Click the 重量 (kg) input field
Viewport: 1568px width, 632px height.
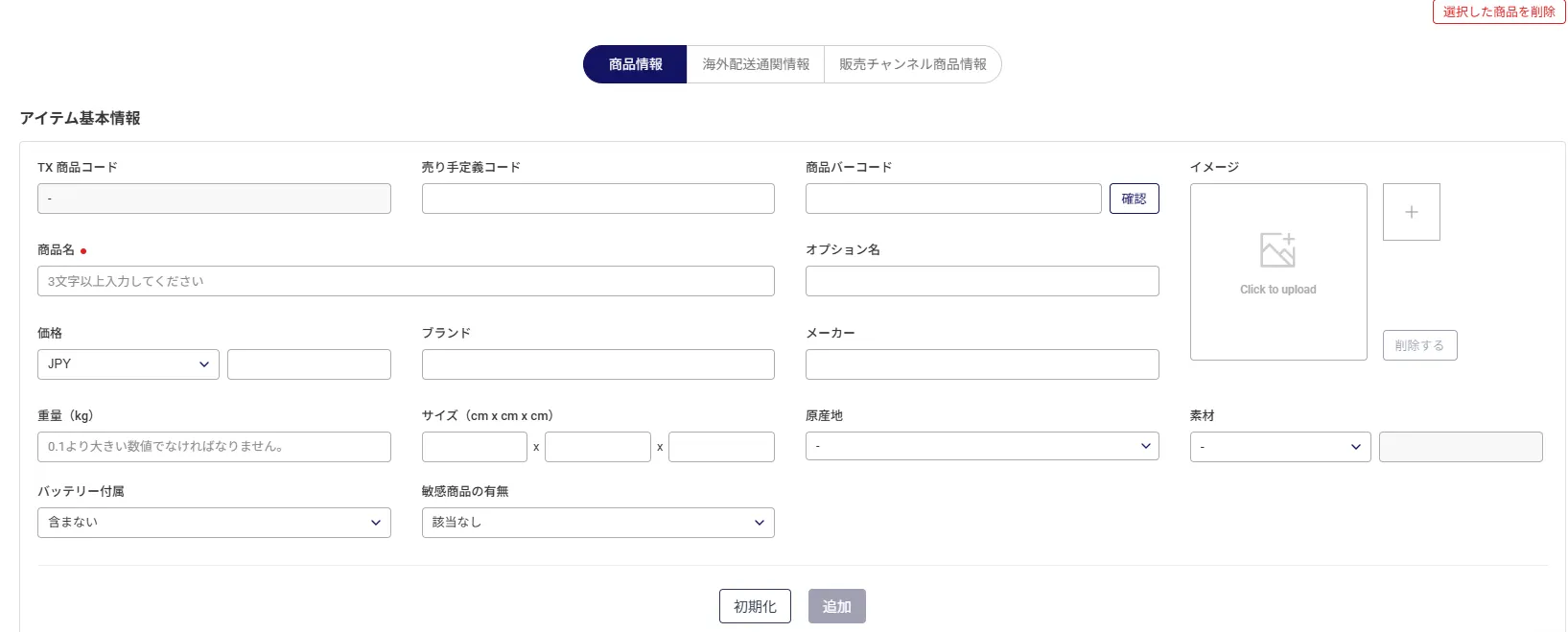214,447
